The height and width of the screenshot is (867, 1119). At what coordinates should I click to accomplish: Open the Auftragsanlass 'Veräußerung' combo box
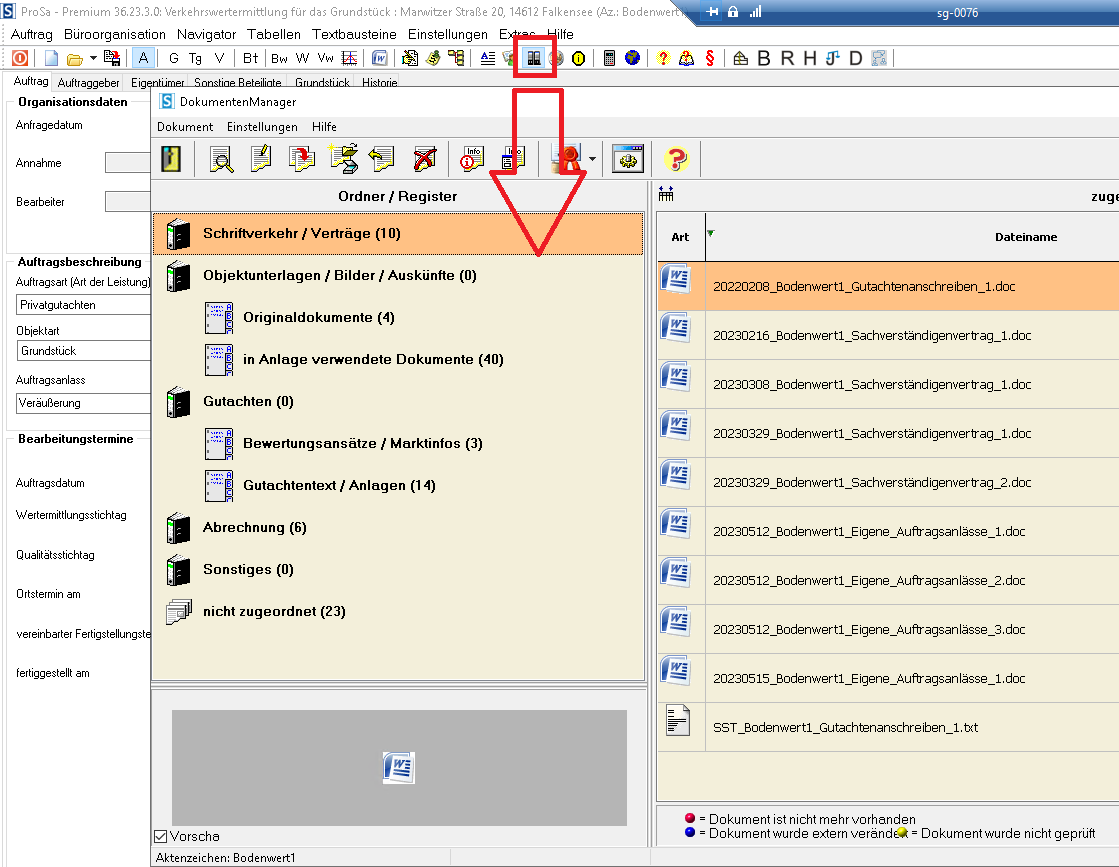pyautogui.click(x=83, y=403)
